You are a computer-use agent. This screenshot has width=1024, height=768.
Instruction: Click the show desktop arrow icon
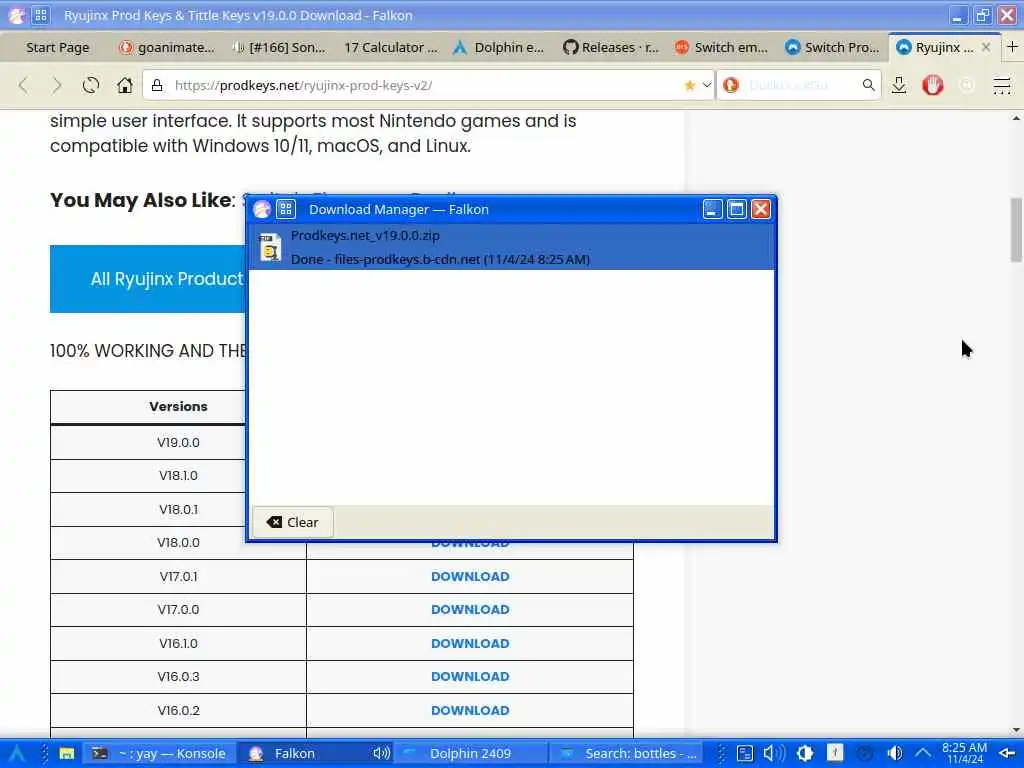pos(1007,754)
